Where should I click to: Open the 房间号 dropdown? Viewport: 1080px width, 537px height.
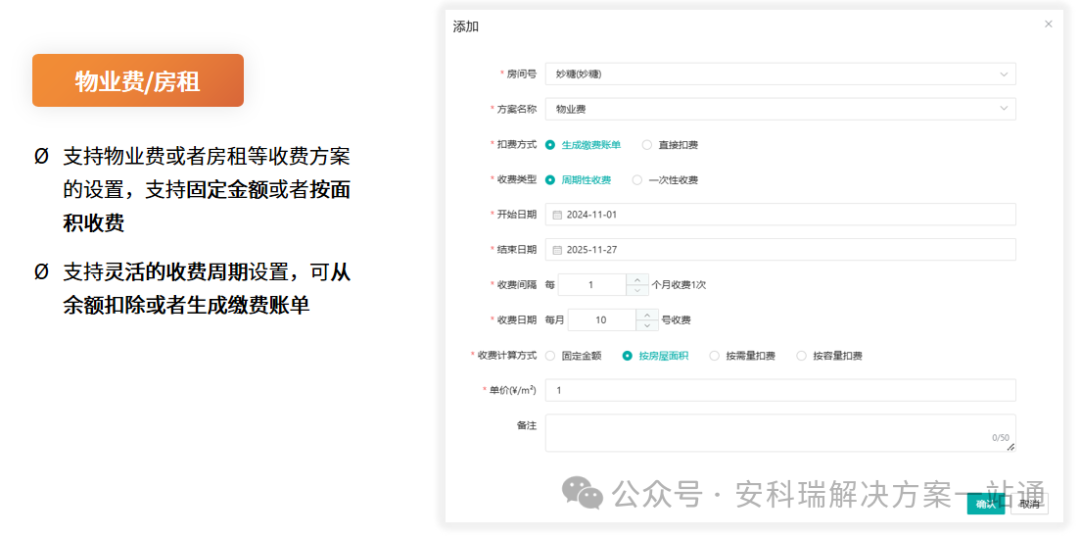tap(780, 74)
